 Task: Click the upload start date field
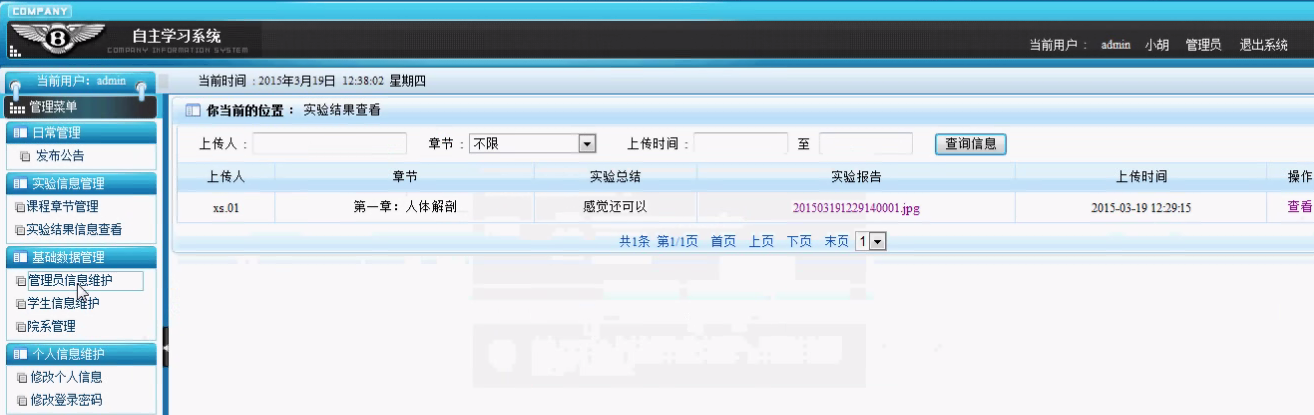click(x=740, y=144)
